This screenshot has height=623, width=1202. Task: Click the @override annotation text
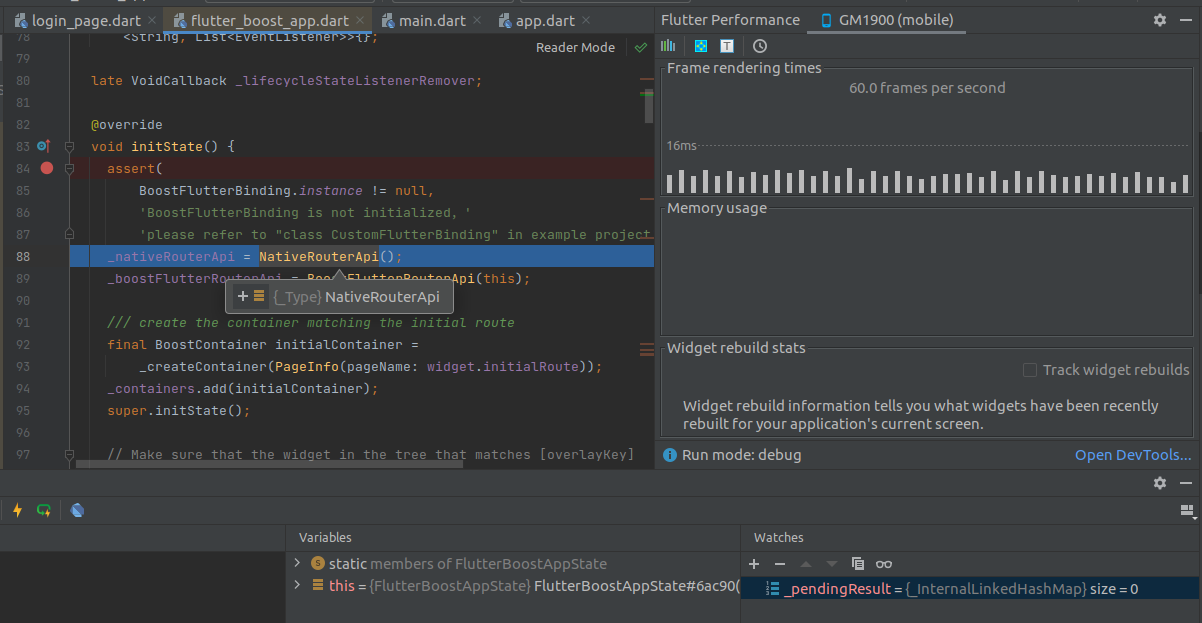[126, 125]
